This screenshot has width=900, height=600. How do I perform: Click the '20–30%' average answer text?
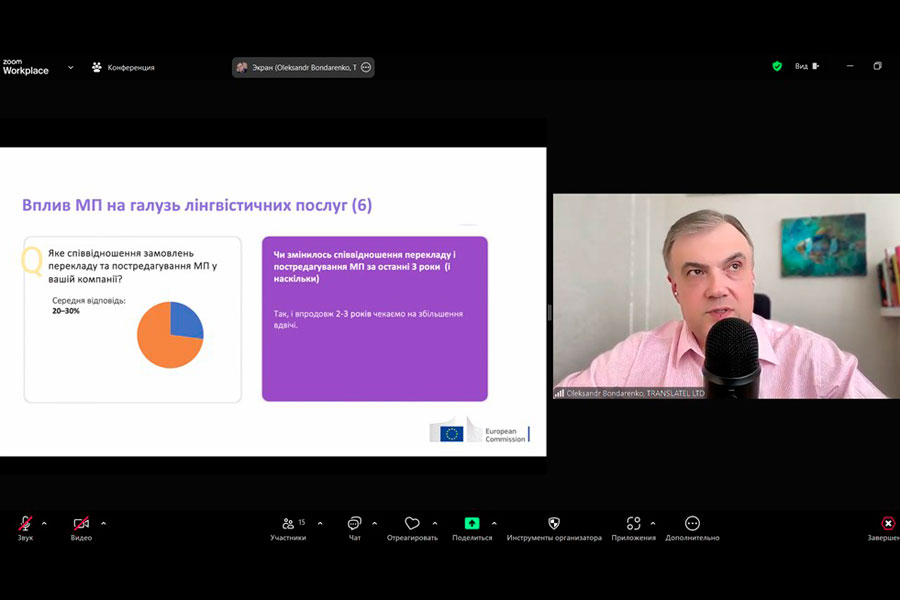tap(66, 311)
